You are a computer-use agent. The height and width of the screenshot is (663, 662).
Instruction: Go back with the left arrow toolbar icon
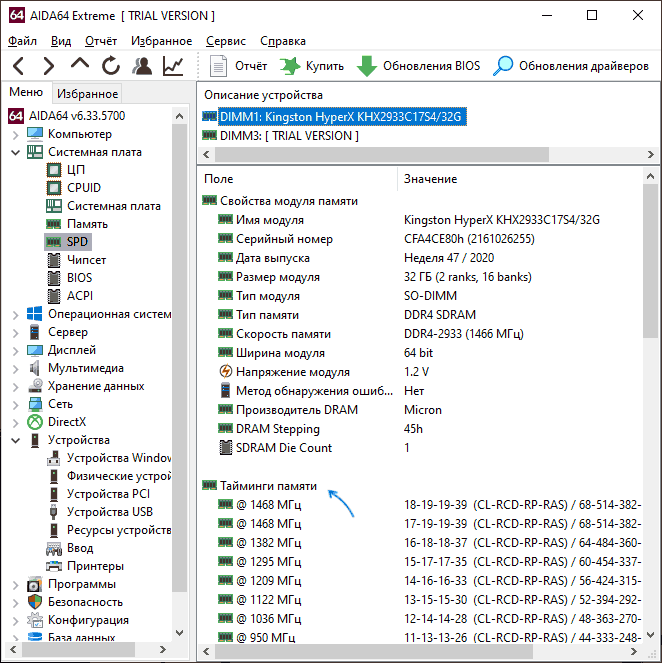point(18,66)
